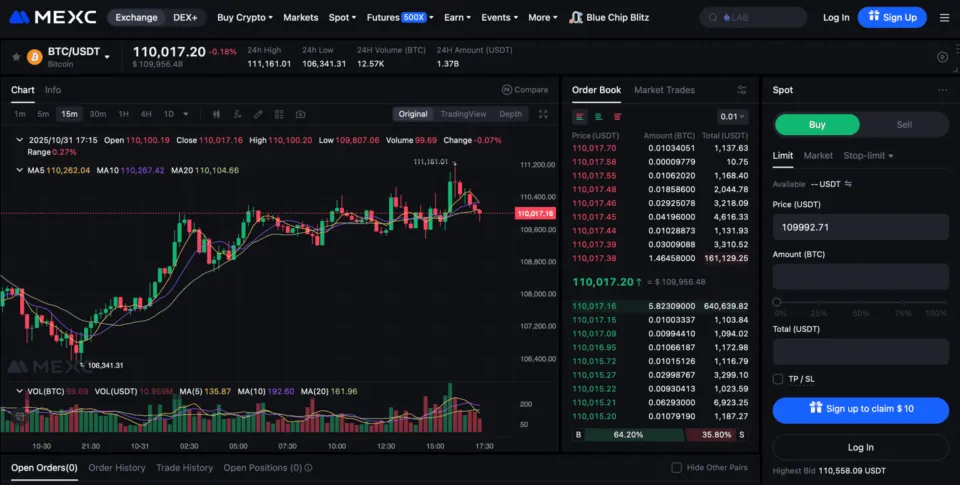Image resolution: width=960 pixels, height=485 pixels.
Task: Click the MEXC logo
Action: pyautogui.click(x=53, y=17)
